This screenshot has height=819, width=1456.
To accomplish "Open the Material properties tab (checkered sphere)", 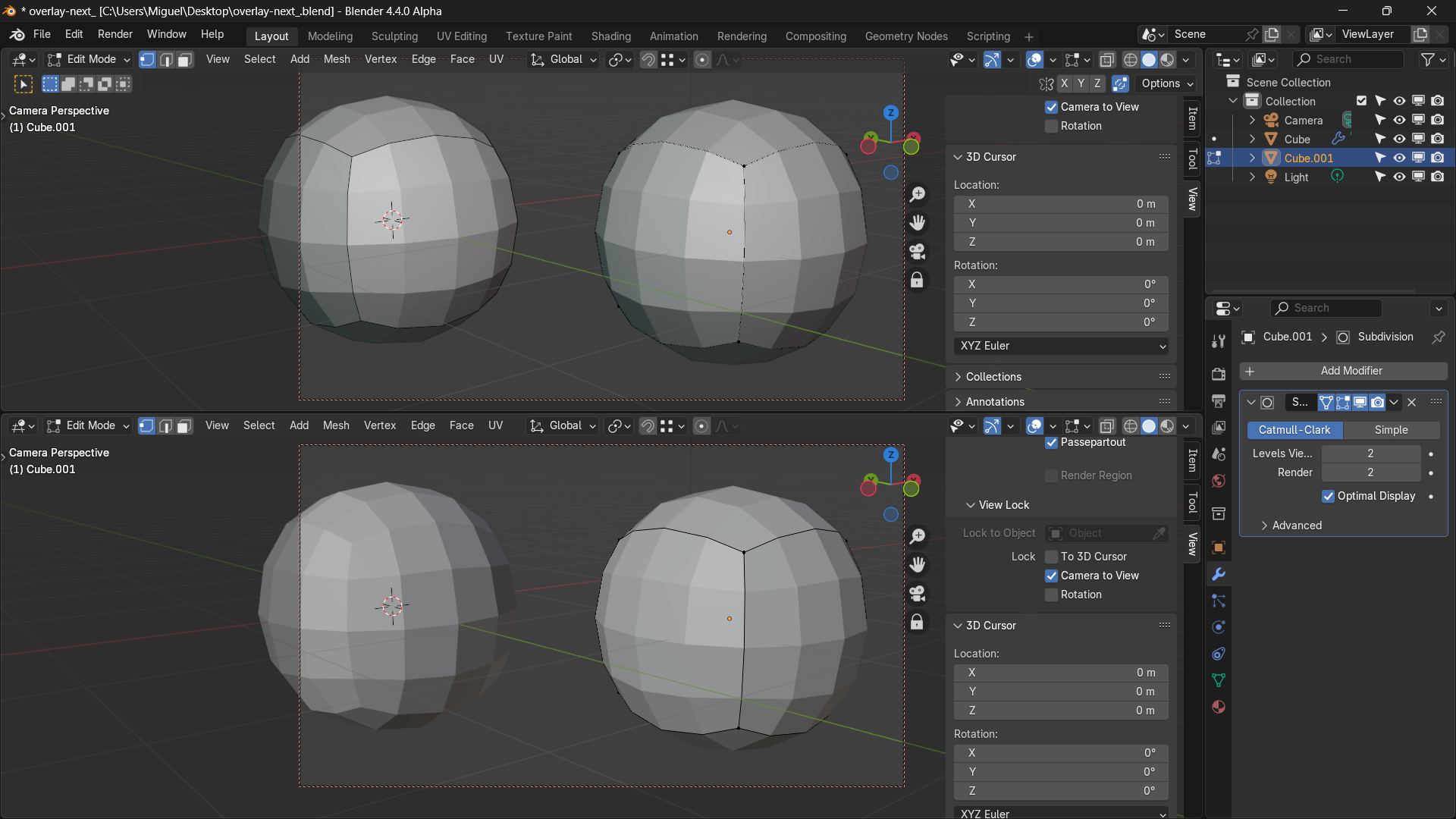I will click(1219, 707).
